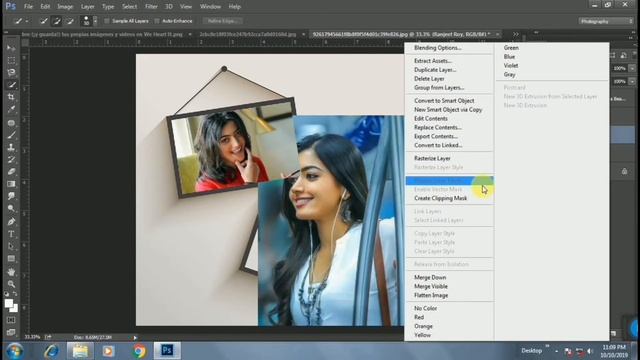Open the fill 100% dropdown arrow
Image resolution: width=640 pixels, height=360 pixels.
coord(632,81)
